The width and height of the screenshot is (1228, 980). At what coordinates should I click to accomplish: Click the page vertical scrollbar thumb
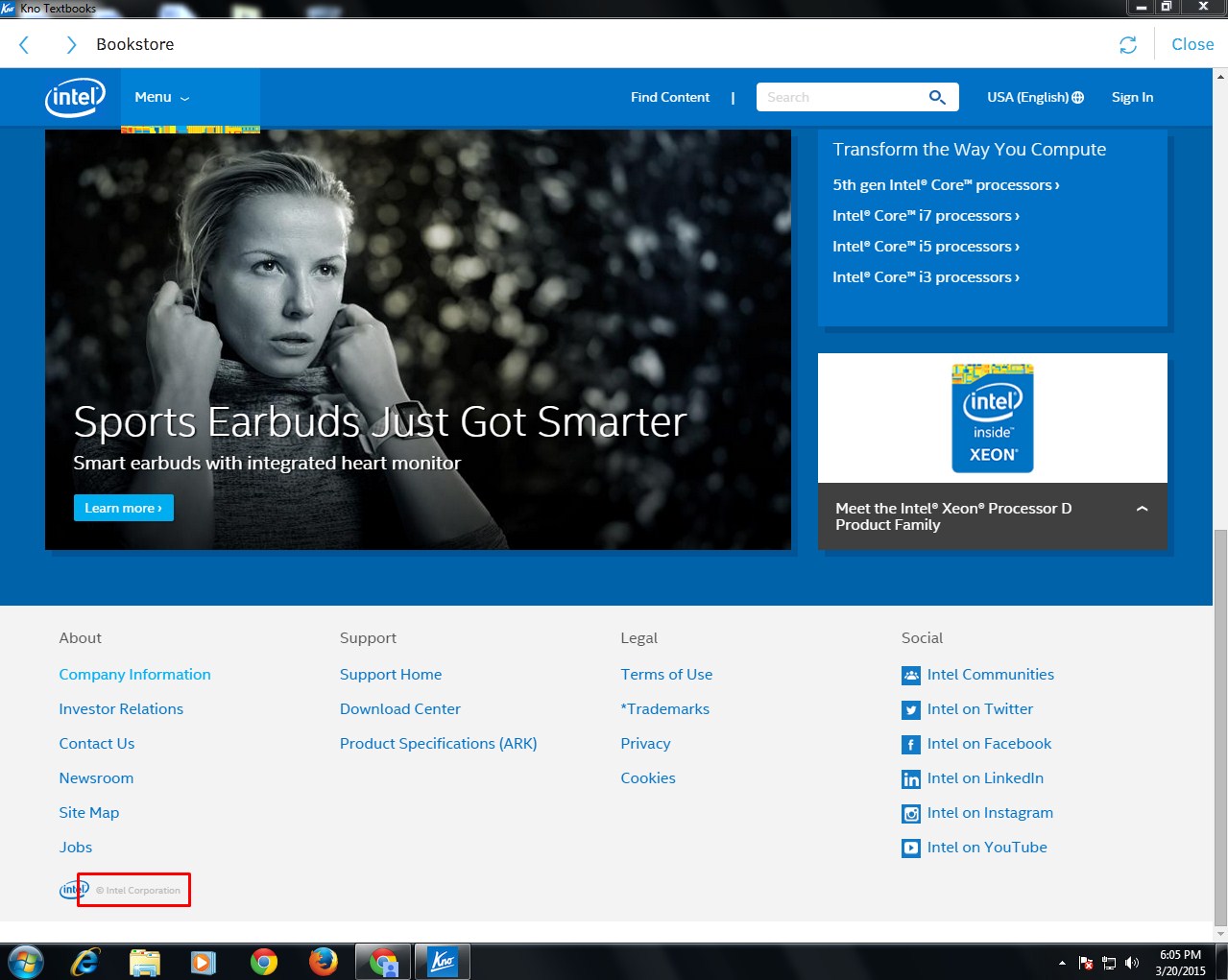coord(1220,727)
